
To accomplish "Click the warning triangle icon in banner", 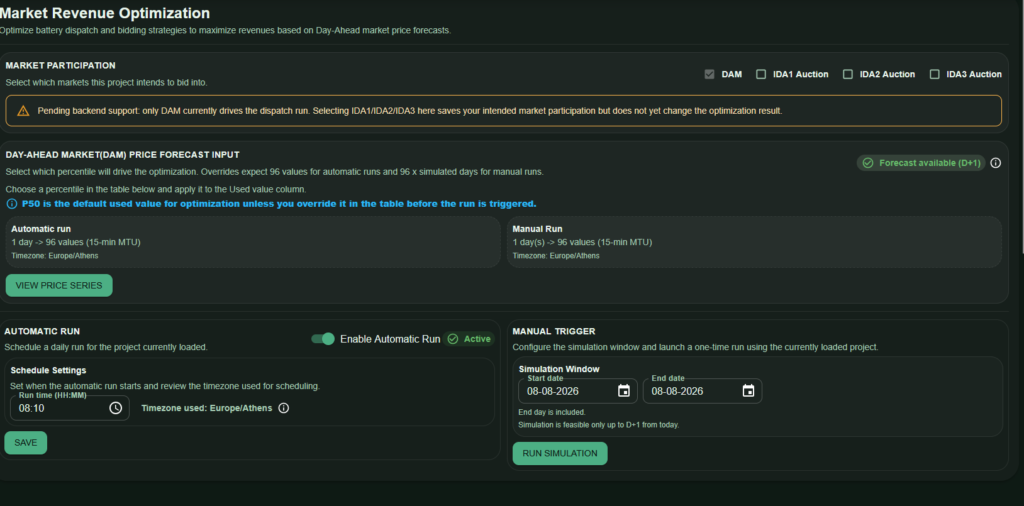I will coord(24,111).
